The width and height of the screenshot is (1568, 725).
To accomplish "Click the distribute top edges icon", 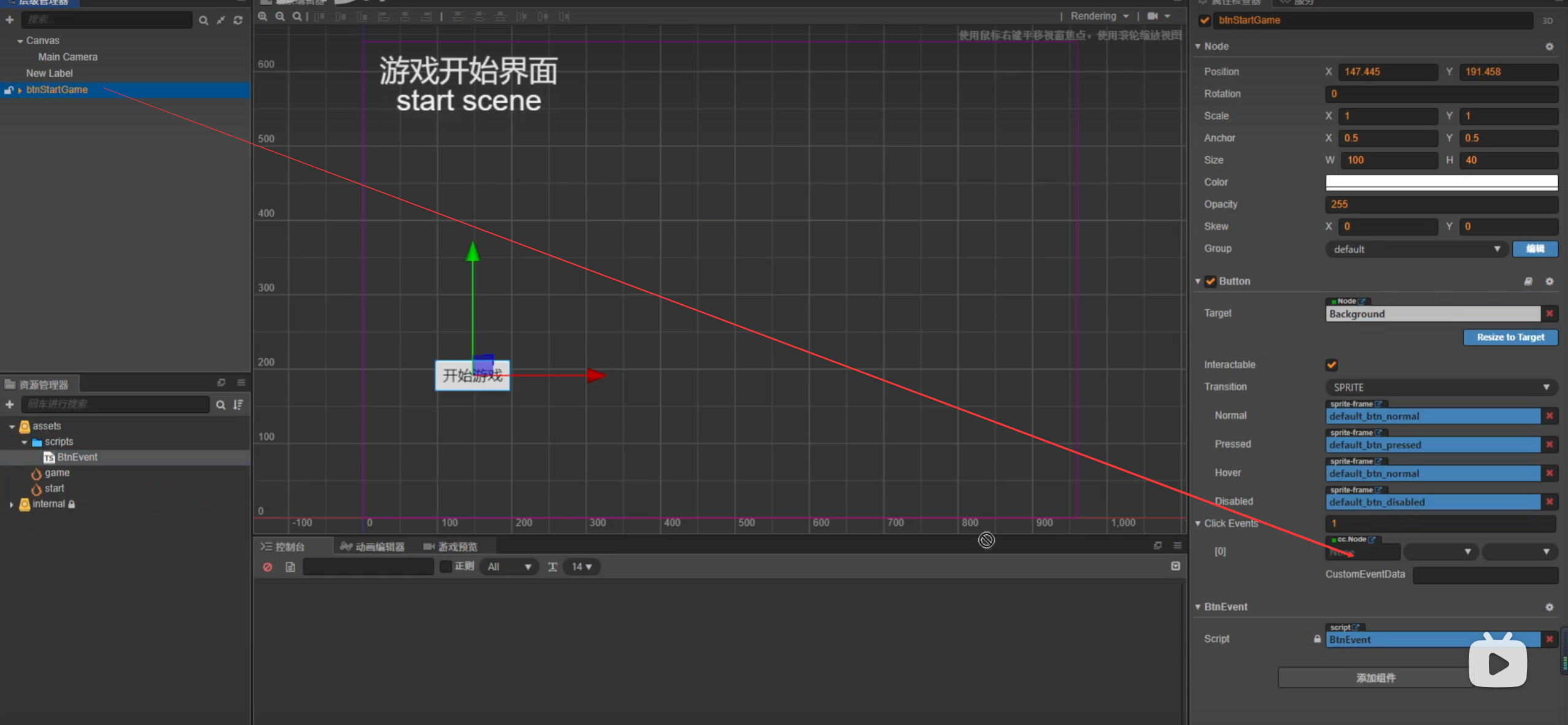I will 458,17.
